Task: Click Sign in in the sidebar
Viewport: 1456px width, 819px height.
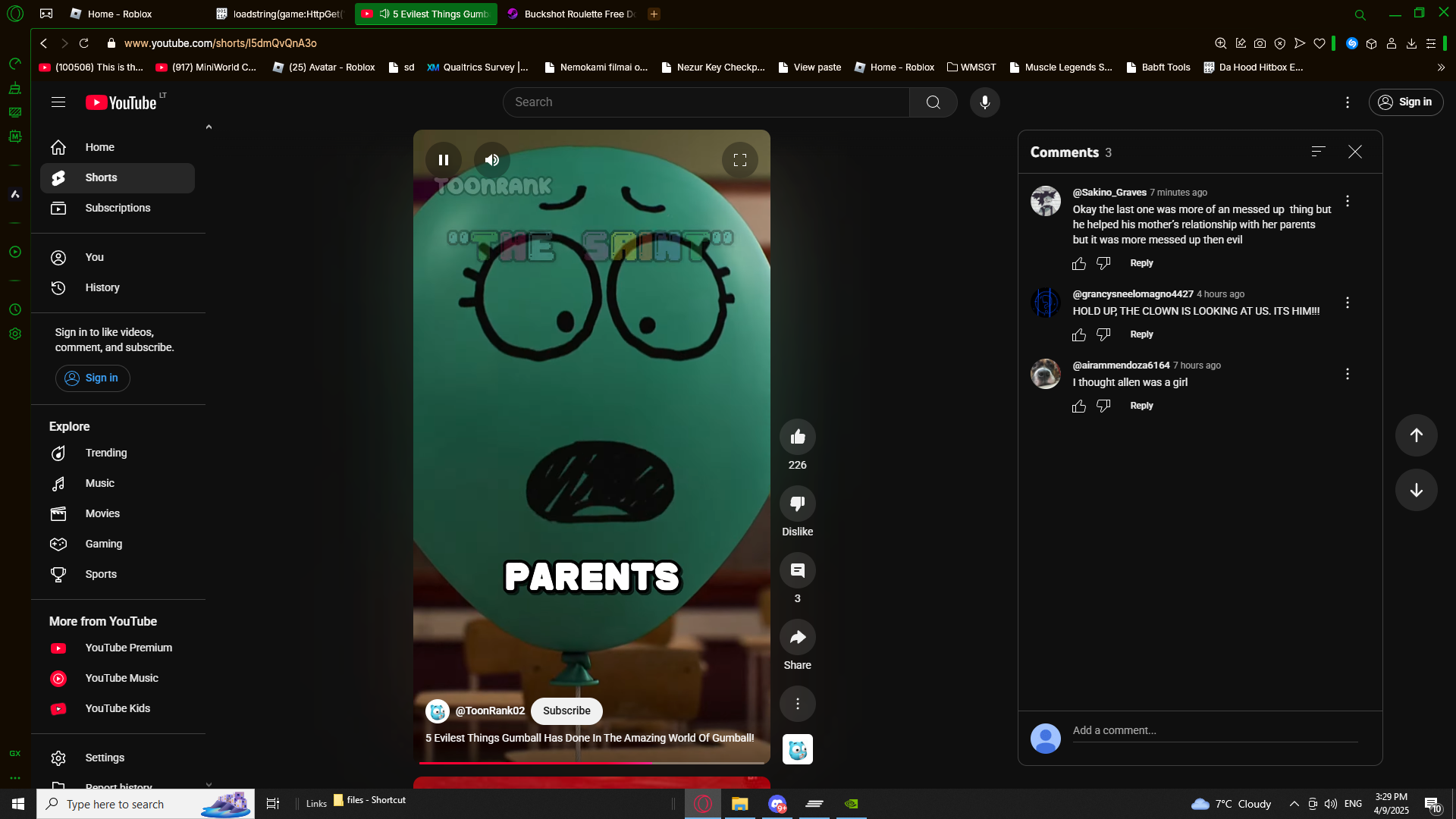Action: [93, 378]
